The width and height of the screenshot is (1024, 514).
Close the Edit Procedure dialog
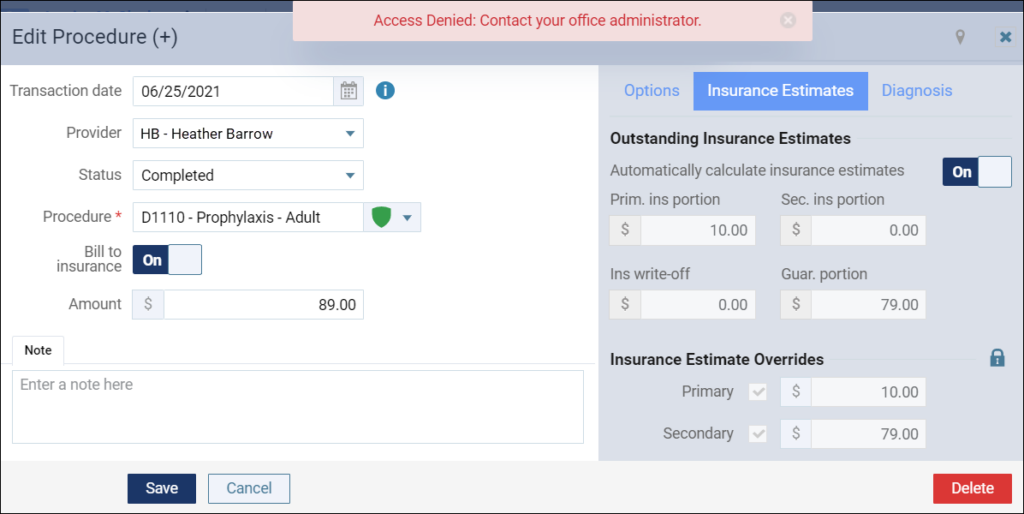(x=1006, y=37)
